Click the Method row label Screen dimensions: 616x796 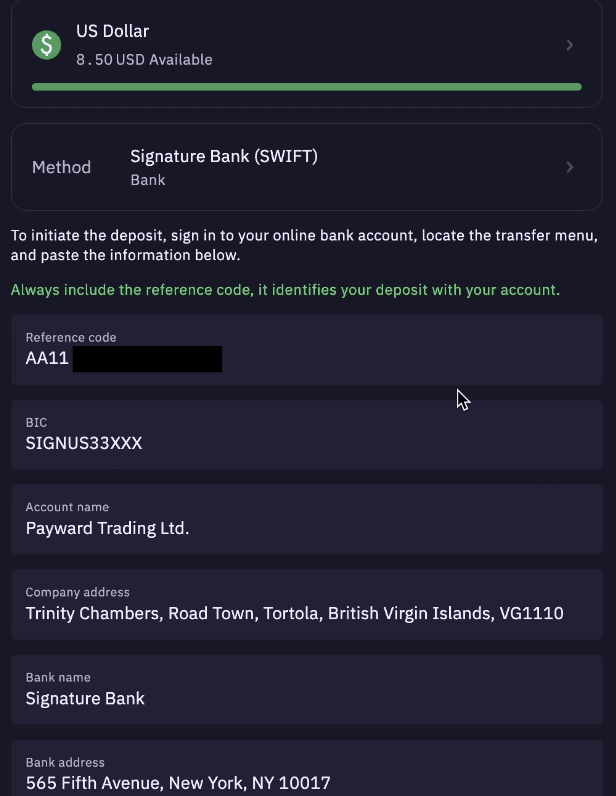click(x=61, y=167)
